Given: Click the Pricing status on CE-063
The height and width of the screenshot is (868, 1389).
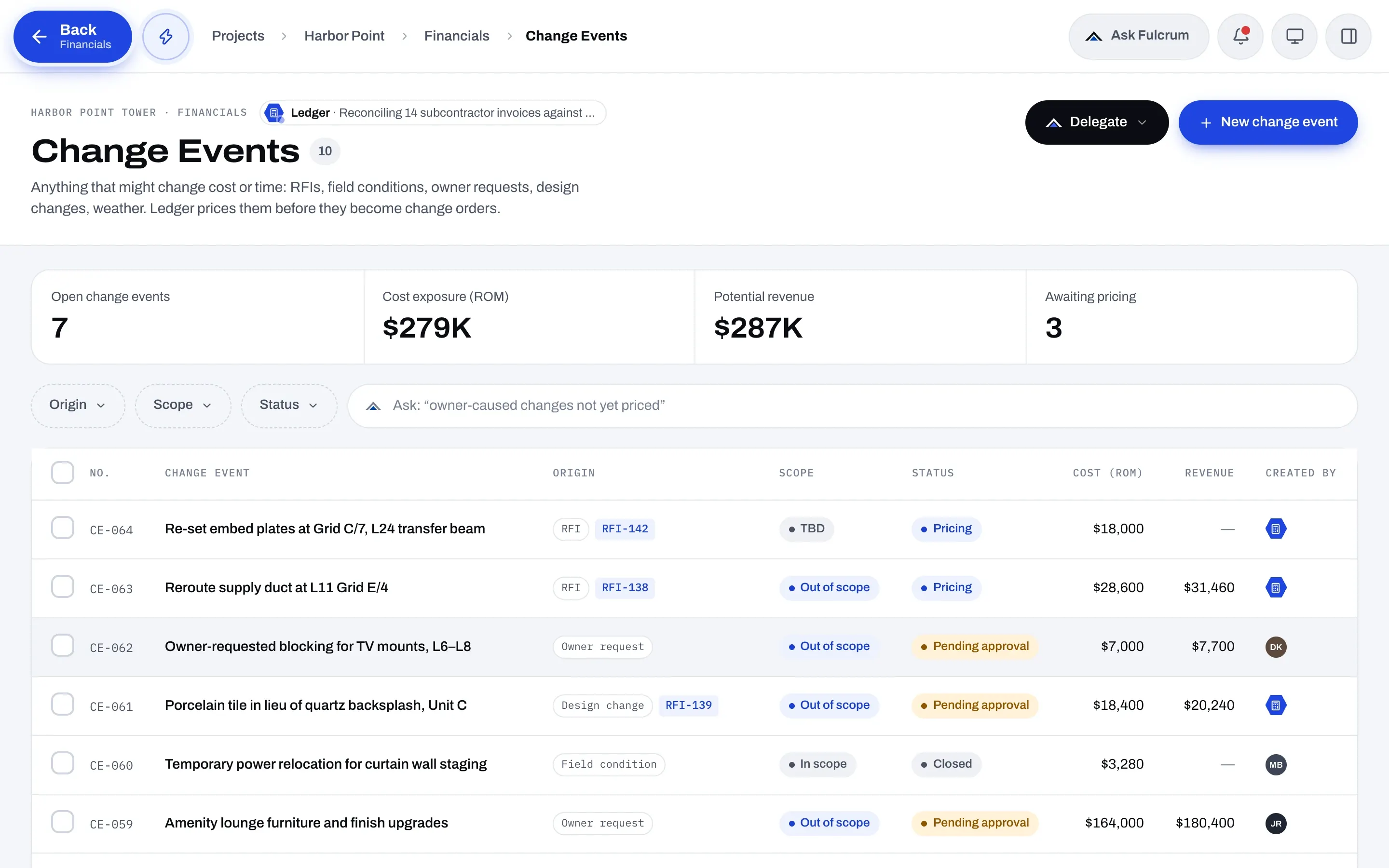Looking at the screenshot, I should pos(946,587).
